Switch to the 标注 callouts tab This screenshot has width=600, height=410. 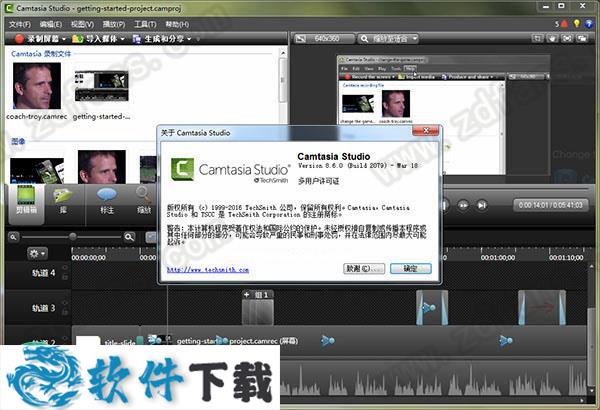[107, 201]
